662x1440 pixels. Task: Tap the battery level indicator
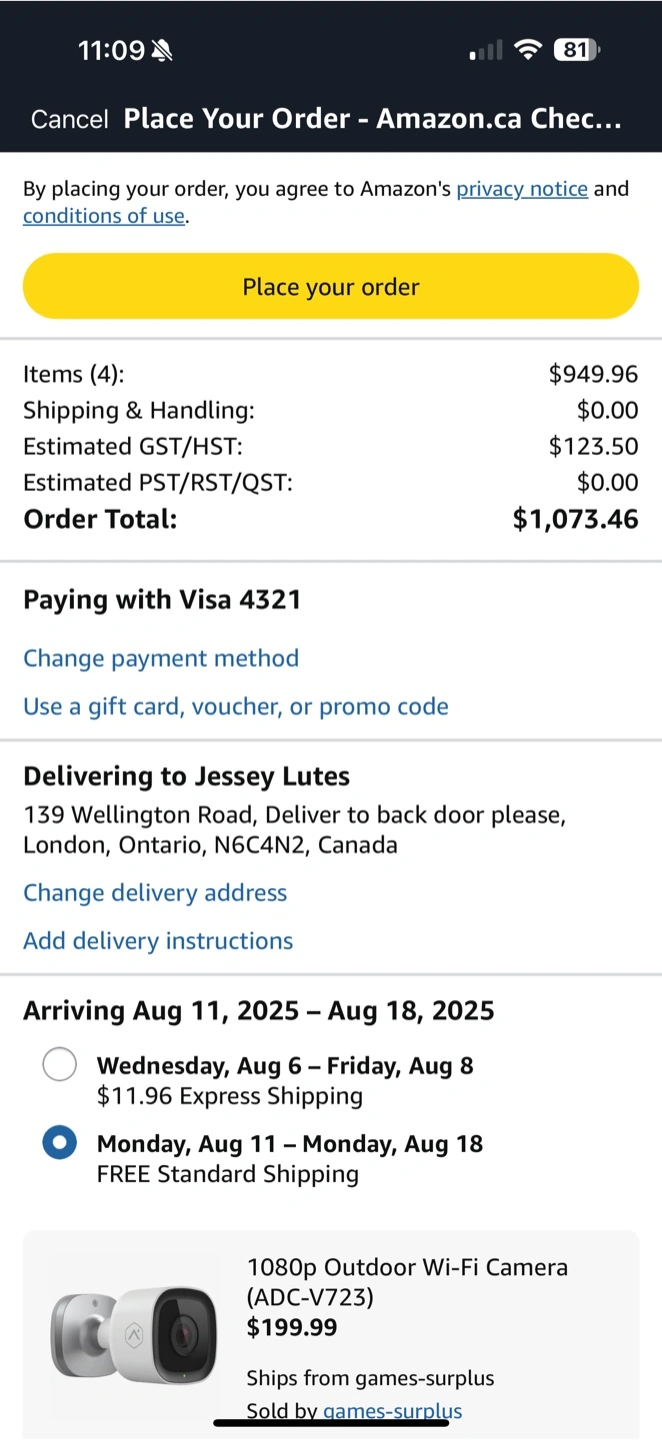(576, 50)
